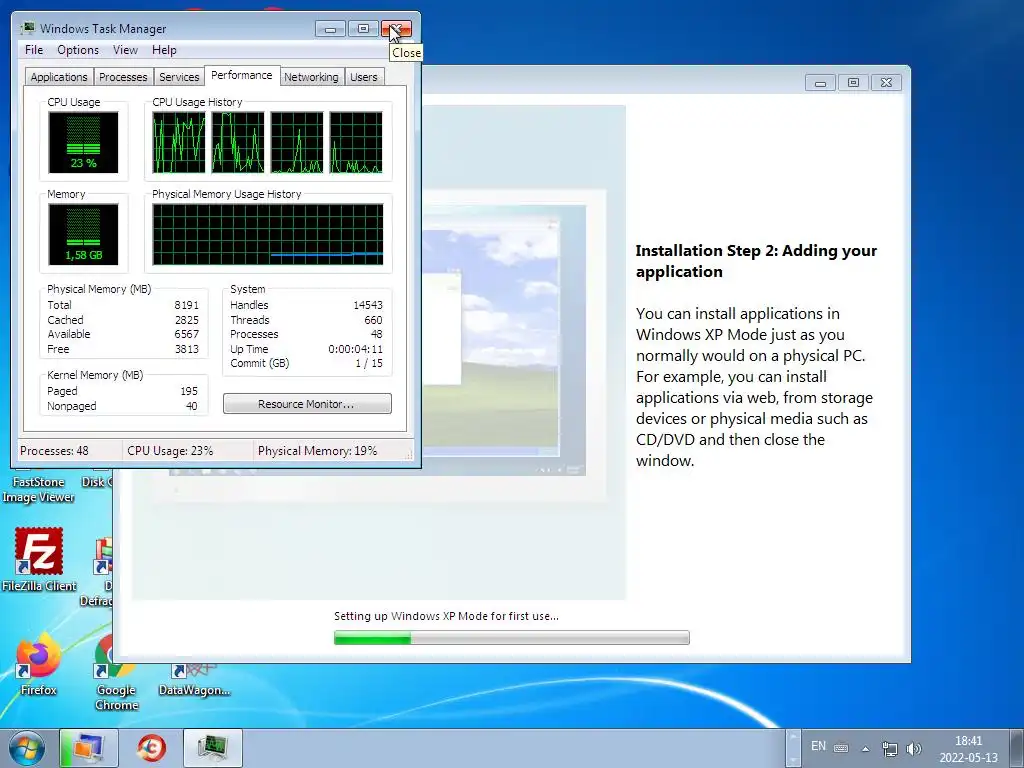Click the CPU Usage 23 % gauge
The width and height of the screenshot is (1024, 768).
coord(83,142)
